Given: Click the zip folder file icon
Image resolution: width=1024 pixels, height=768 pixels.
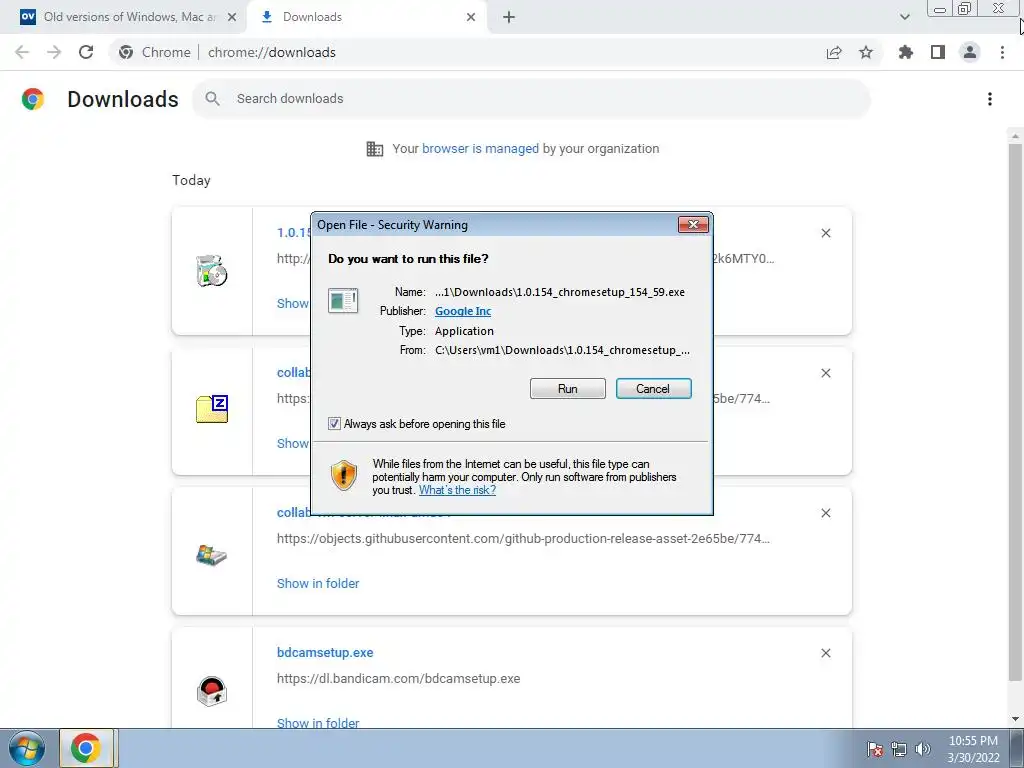Looking at the screenshot, I should pyautogui.click(x=212, y=409).
